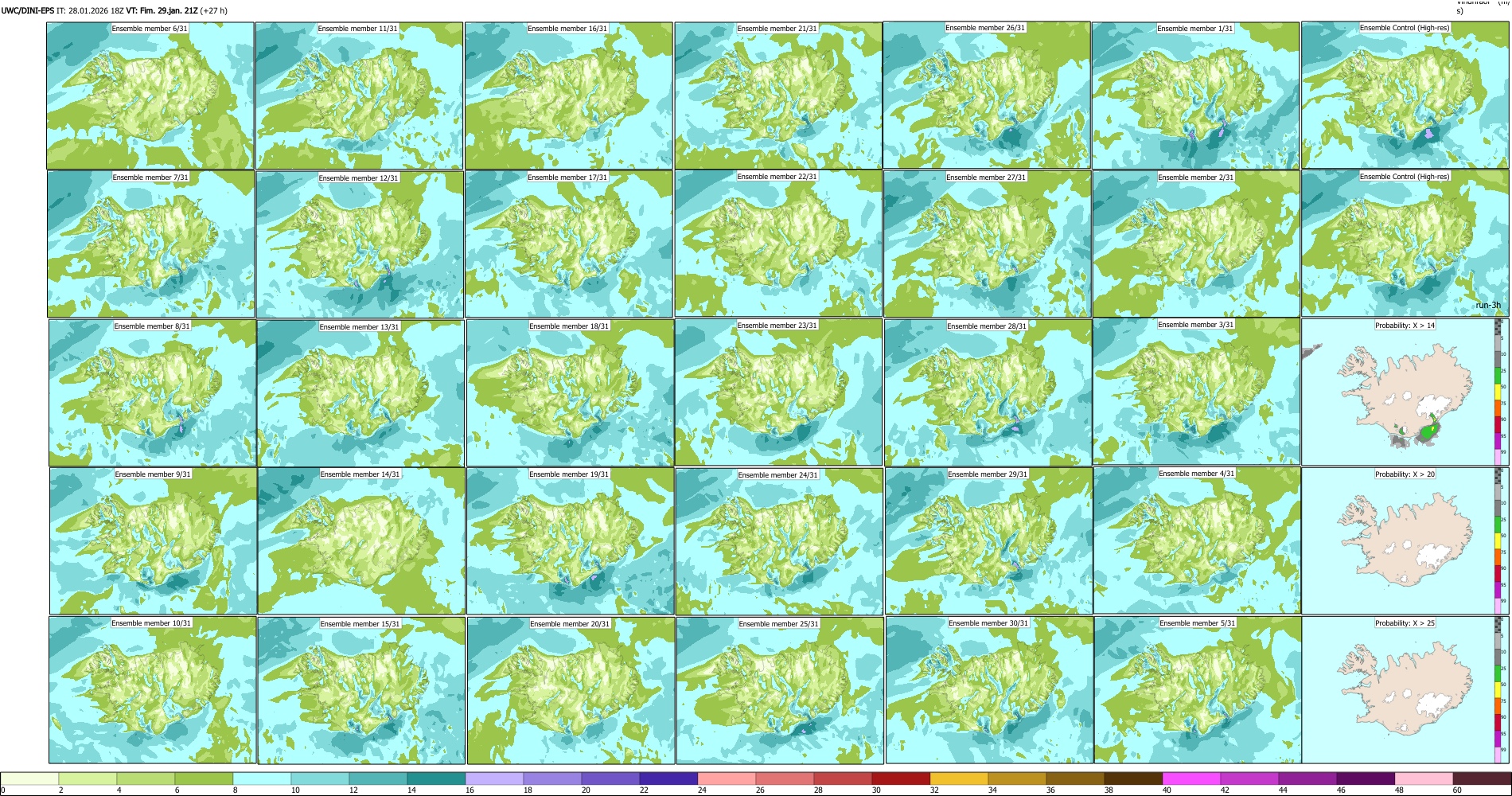View the Ensemble member 30/31 map
The image size is (1512, 796).
[x=990, y=690]
